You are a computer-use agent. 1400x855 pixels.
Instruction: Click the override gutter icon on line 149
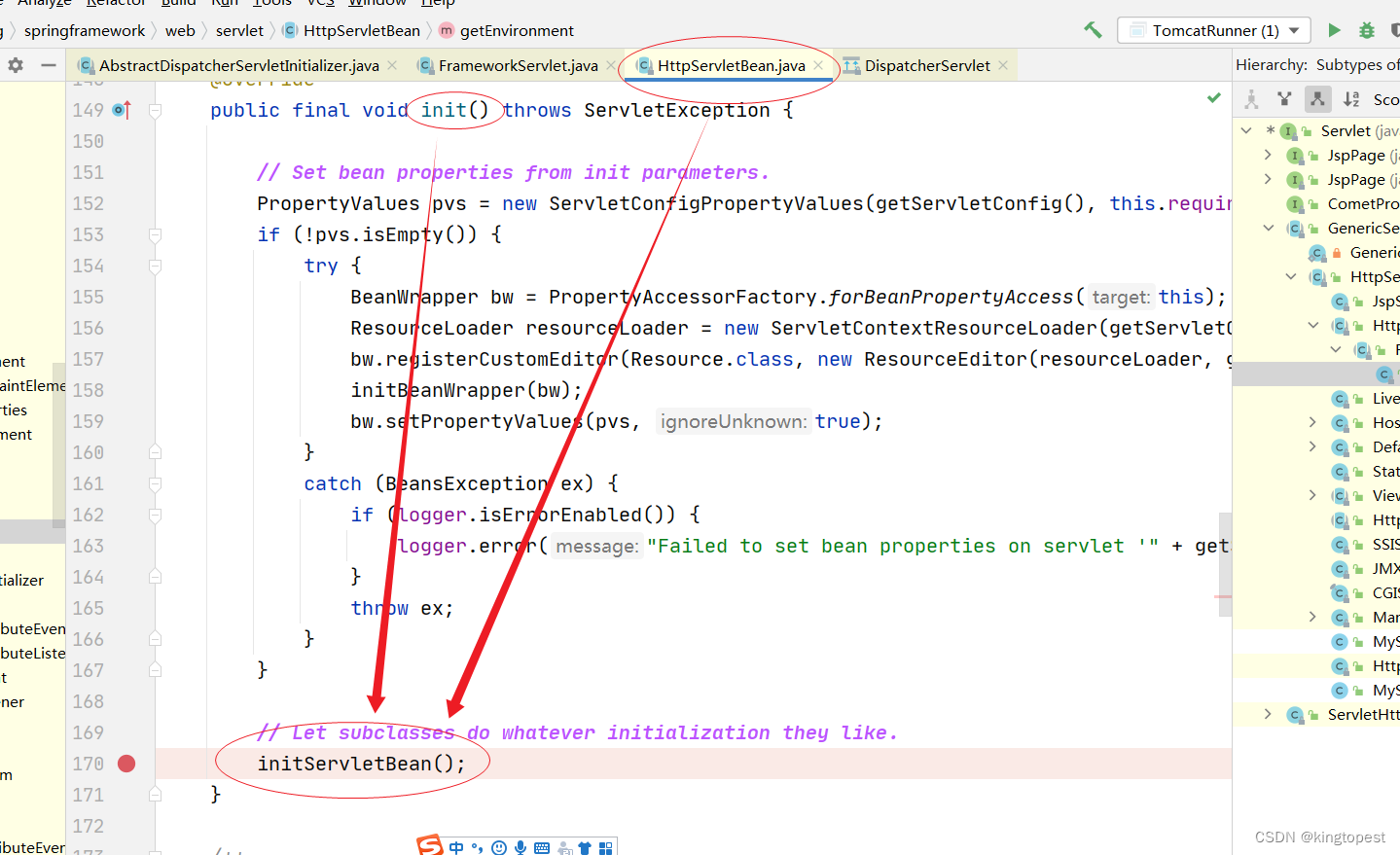coord(122,110)
